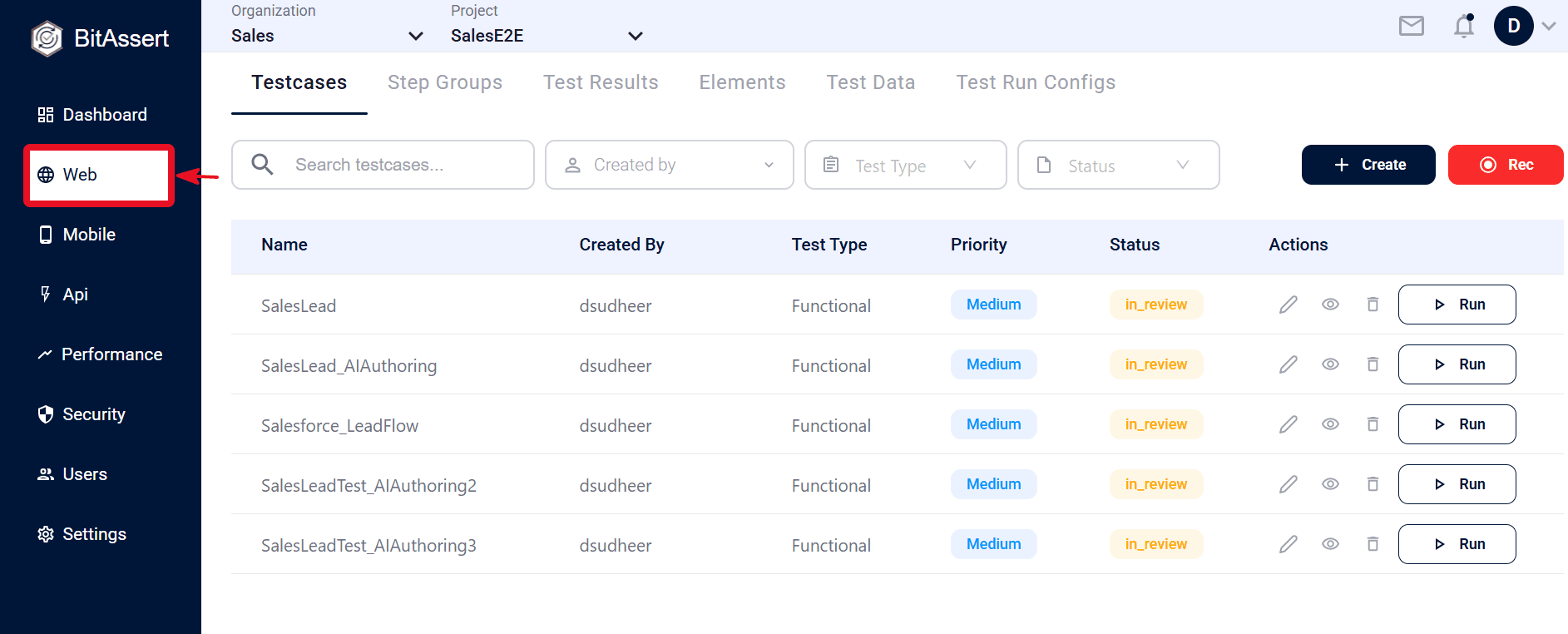Switch to Test Run Configs tab
The height and width of the screenshot is (634, 1568).
coord(1036,82)
